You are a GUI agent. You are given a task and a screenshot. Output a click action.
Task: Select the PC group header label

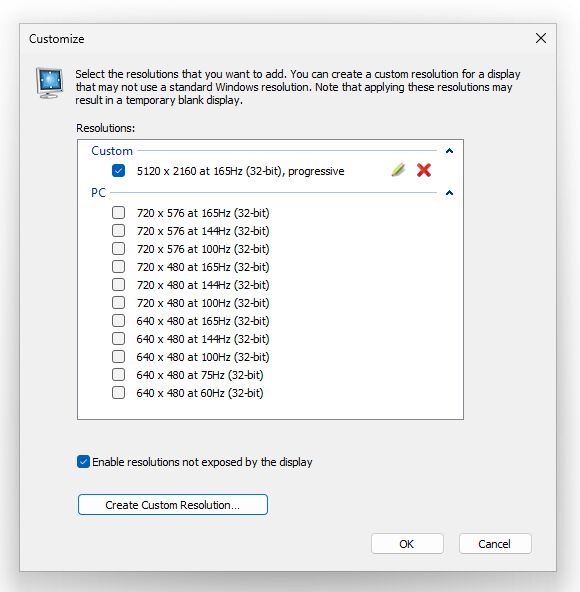(98, 193)
